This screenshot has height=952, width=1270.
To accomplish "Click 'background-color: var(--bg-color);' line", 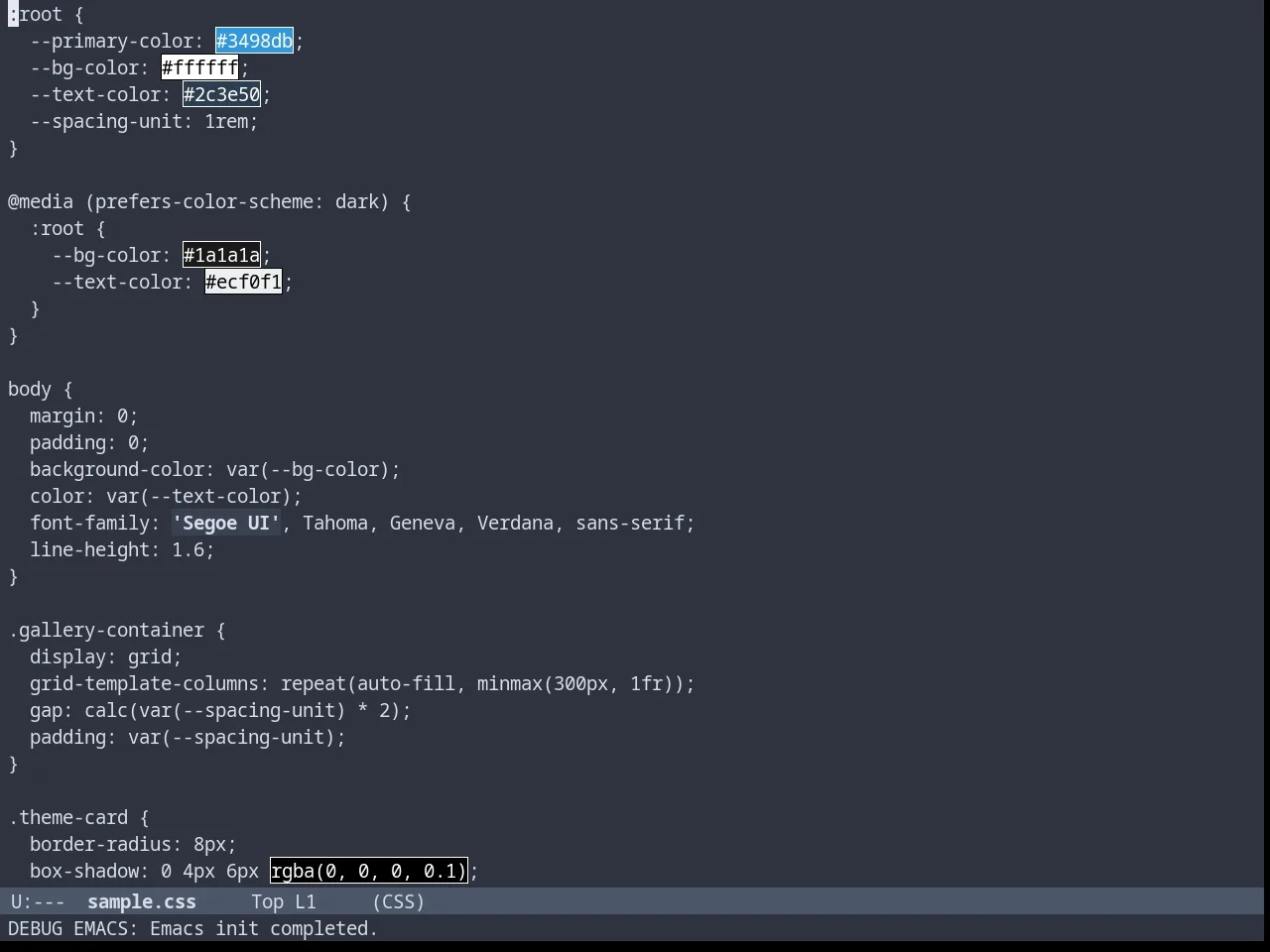I will click(215, 469).
